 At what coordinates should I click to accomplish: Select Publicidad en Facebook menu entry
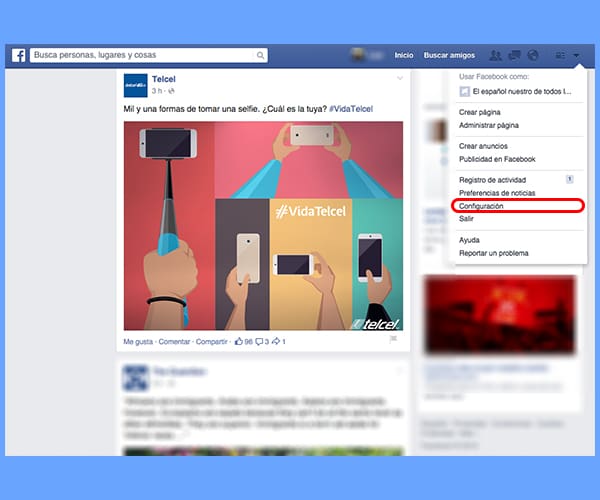pos(497,159)
